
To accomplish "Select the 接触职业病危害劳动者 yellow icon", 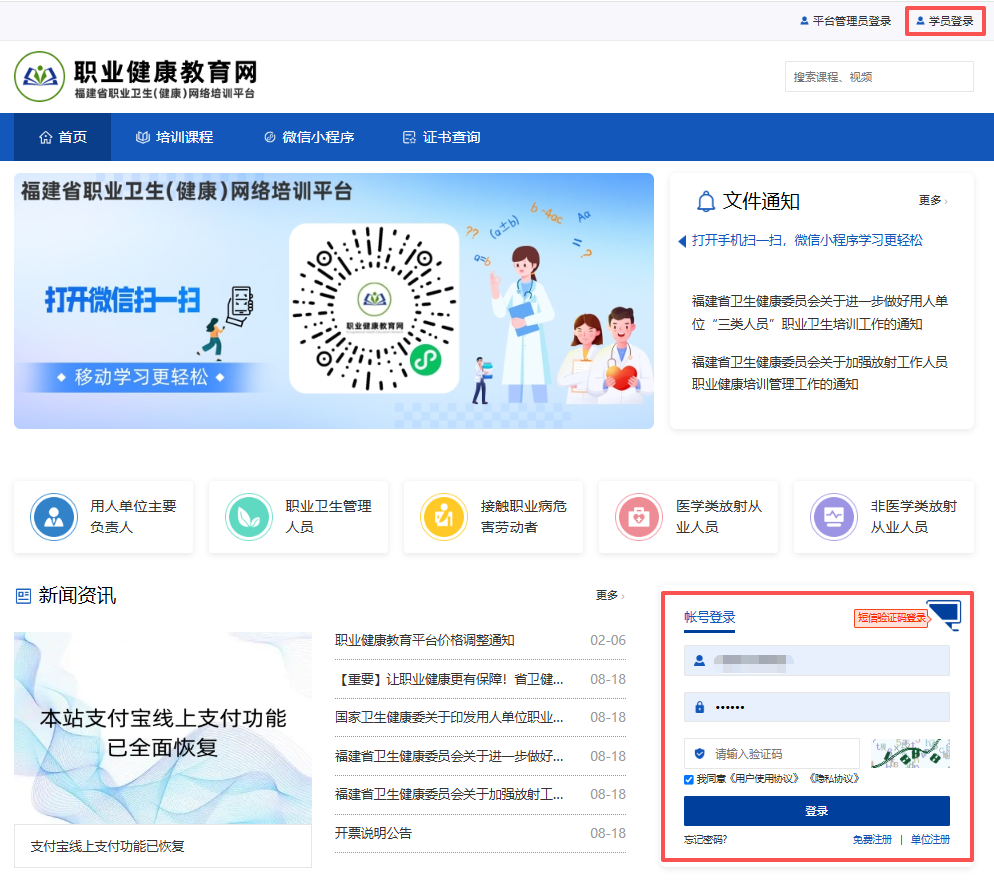I will pyautogui.click(x=444, y=517).
